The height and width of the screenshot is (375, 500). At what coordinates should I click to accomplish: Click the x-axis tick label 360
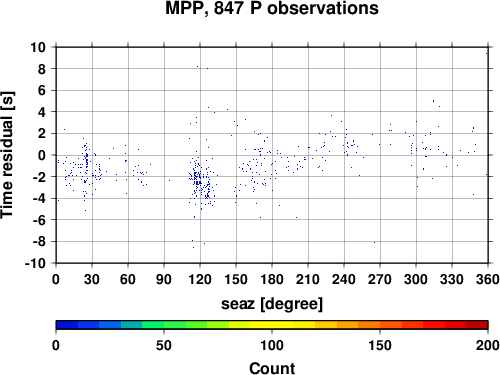[x=488, y=279]
